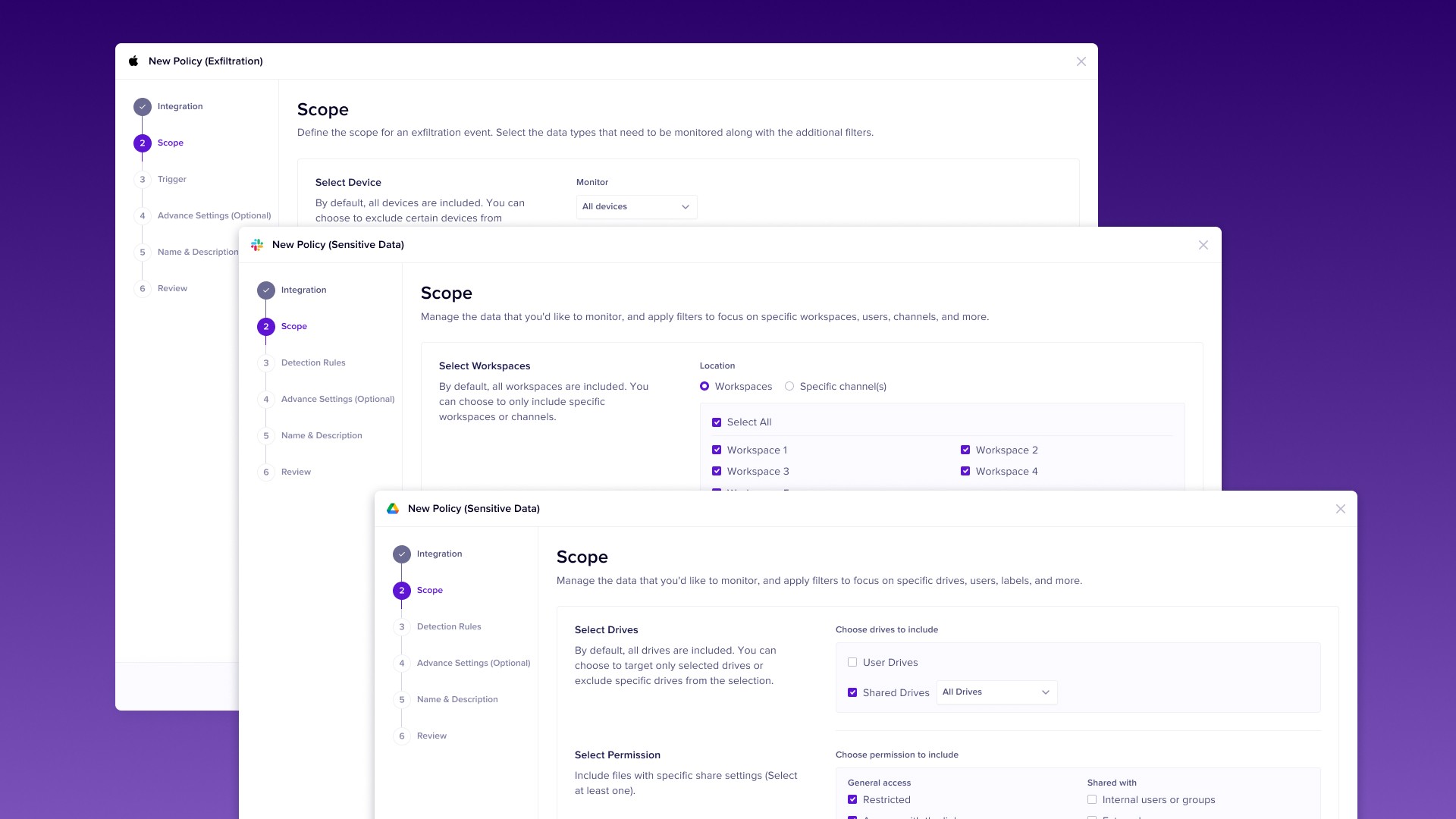Open Advance Settings (Optional) in Google Drive window
The image size is (1456, 819).
point(473,664)
